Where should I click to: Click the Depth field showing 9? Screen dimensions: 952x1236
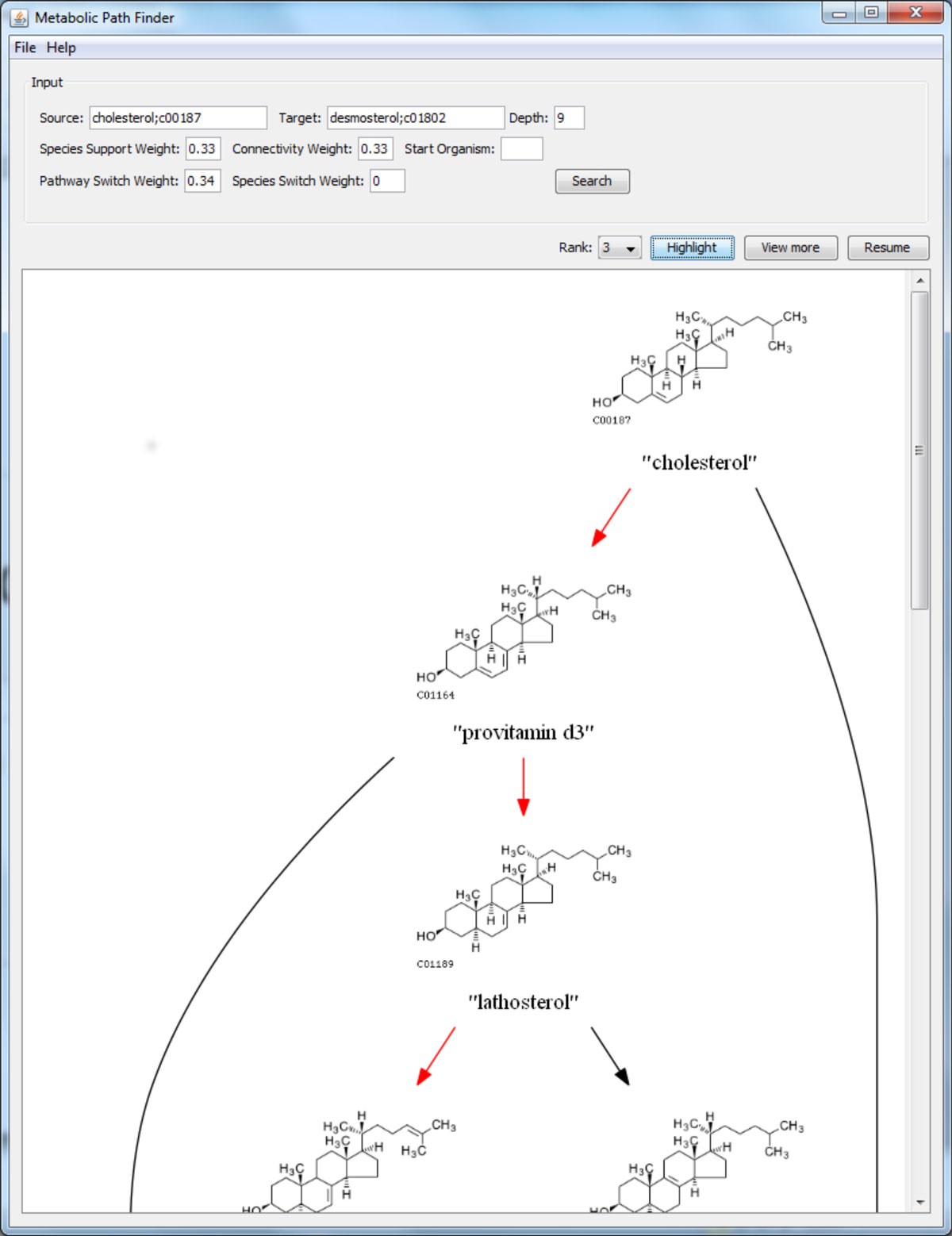pyautogui.click(x=568, y=117)
